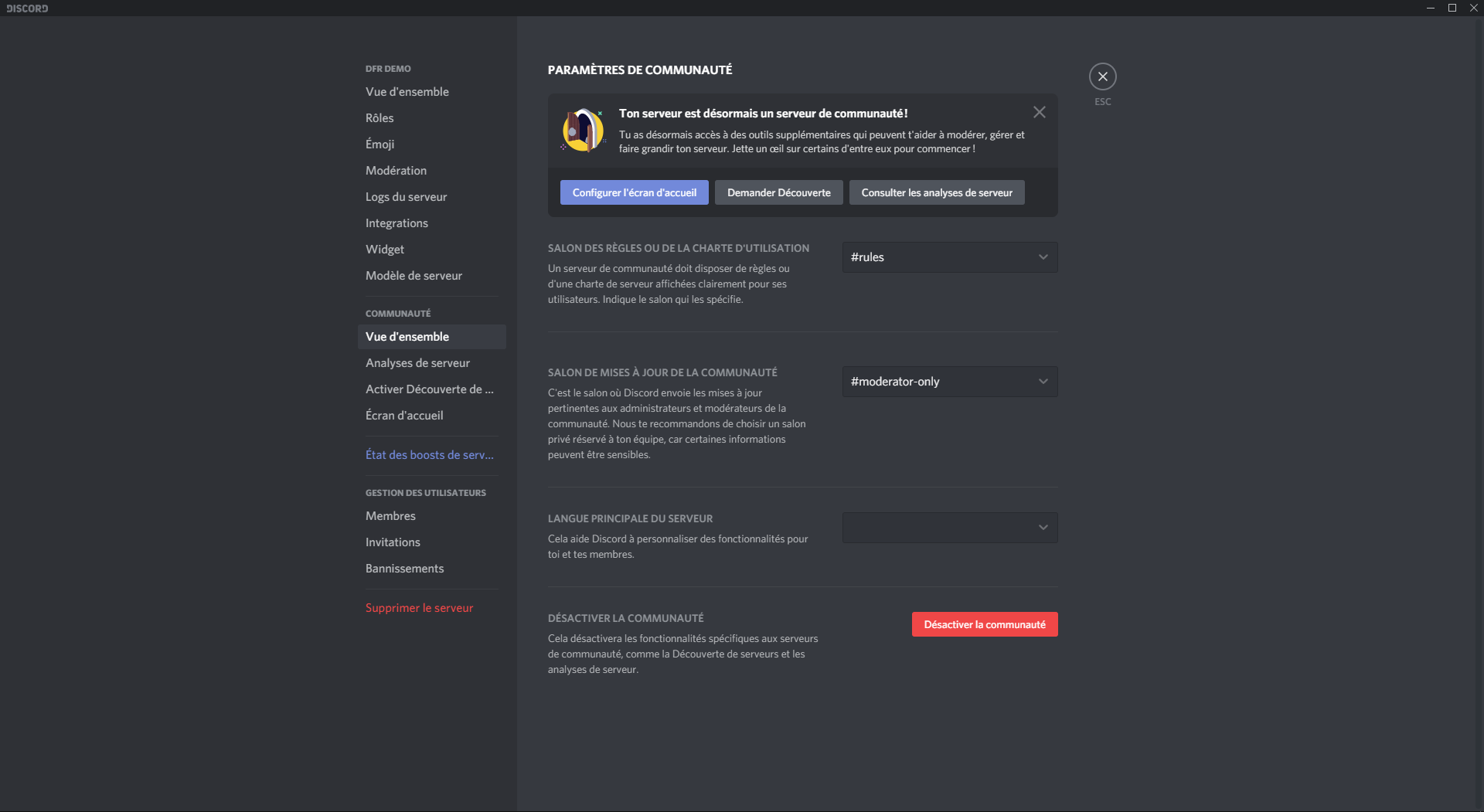Open the Rôles settings section
Screen dimensions: 1484x812
(380, 117)
